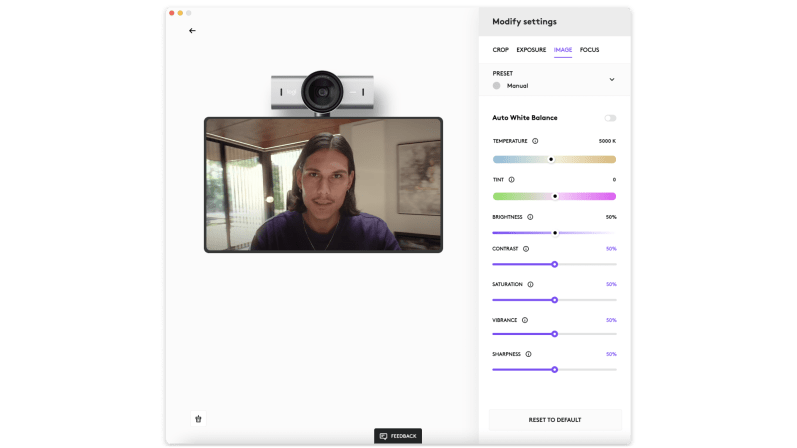Open the Feedback button
Viewport: 797px width, 448px height.
(398, 436)
